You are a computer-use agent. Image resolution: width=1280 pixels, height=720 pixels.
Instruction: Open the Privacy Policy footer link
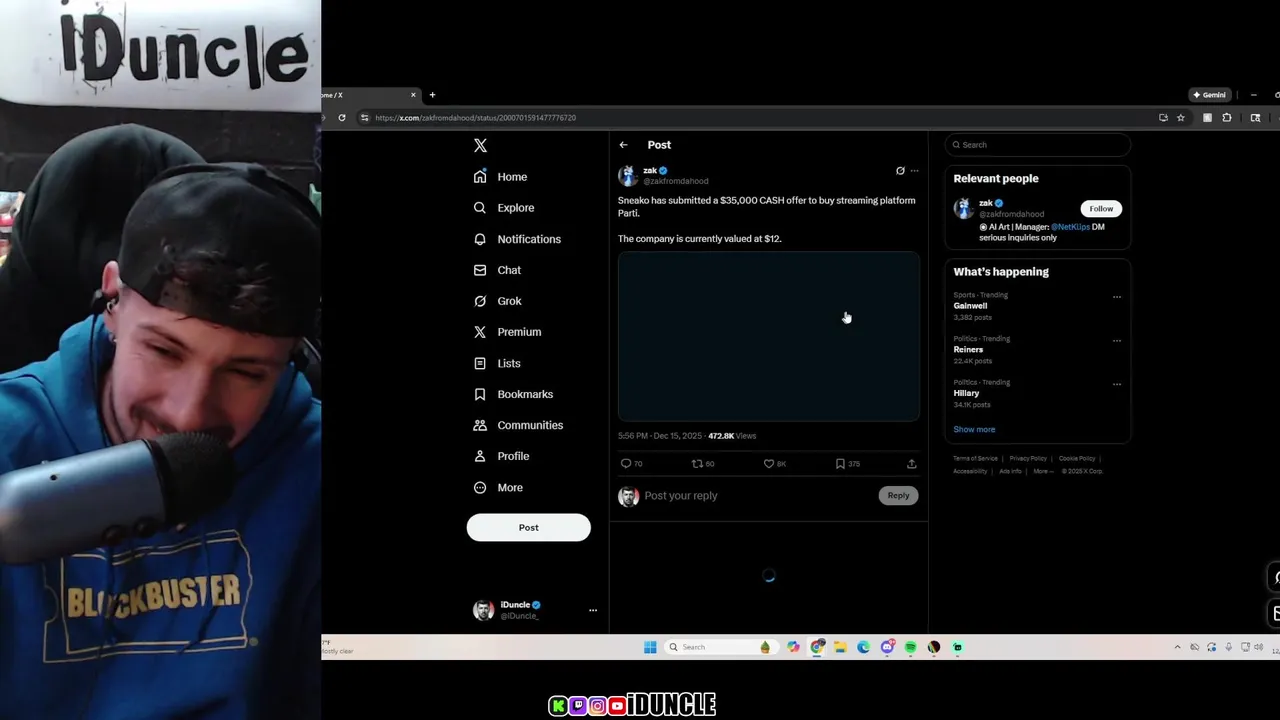click(x=1027, y=459)
